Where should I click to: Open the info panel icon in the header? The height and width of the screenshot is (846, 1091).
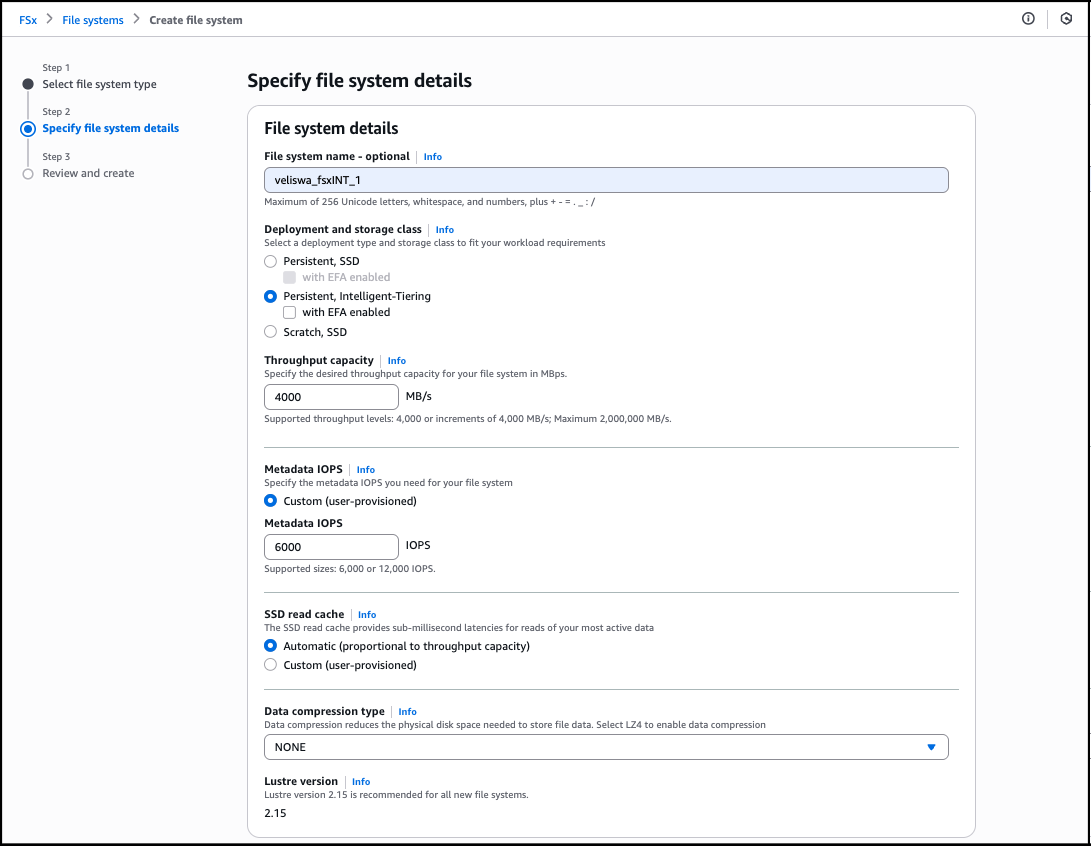[1028, 19]
